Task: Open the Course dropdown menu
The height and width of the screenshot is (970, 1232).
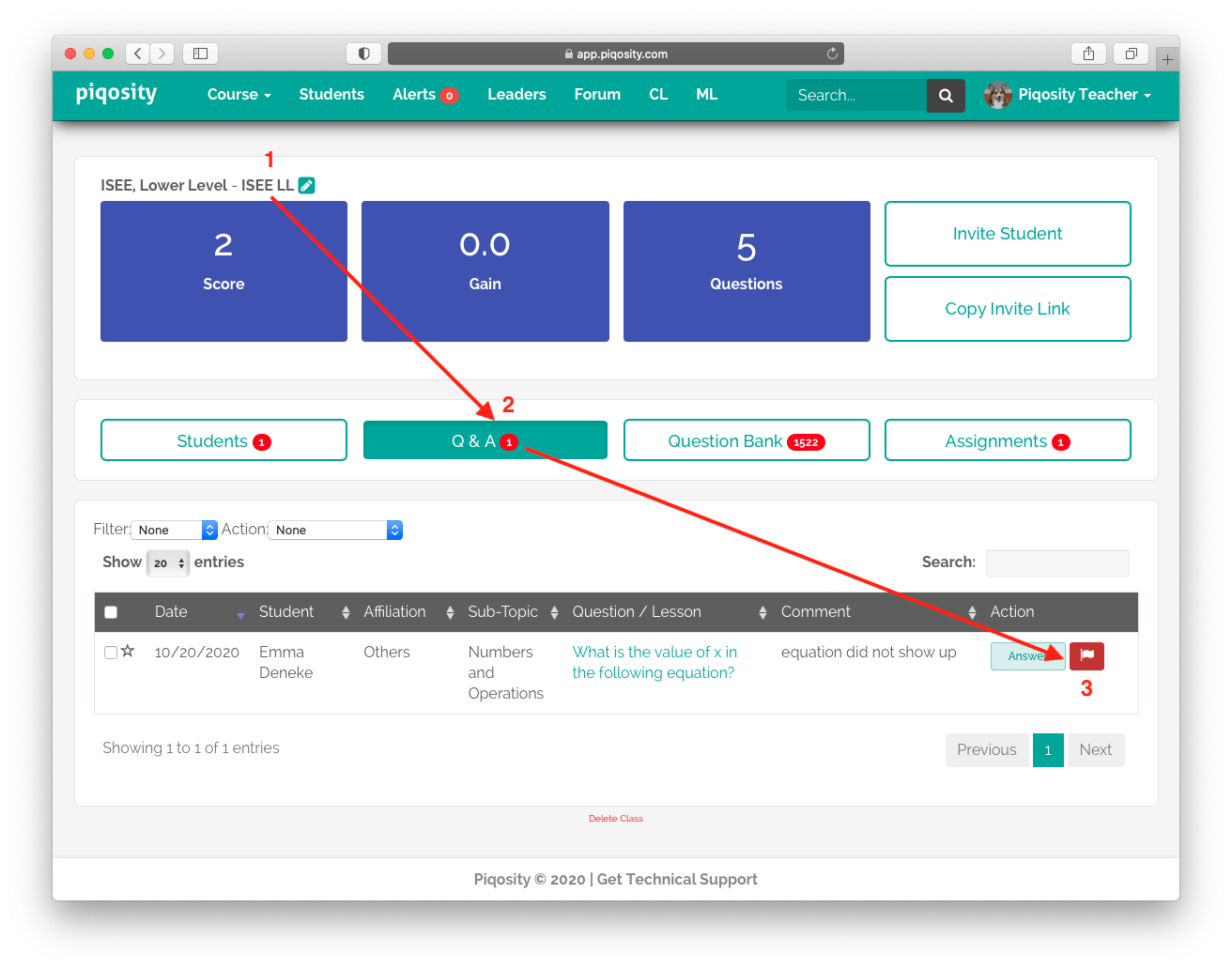Action: pos(239,95)
